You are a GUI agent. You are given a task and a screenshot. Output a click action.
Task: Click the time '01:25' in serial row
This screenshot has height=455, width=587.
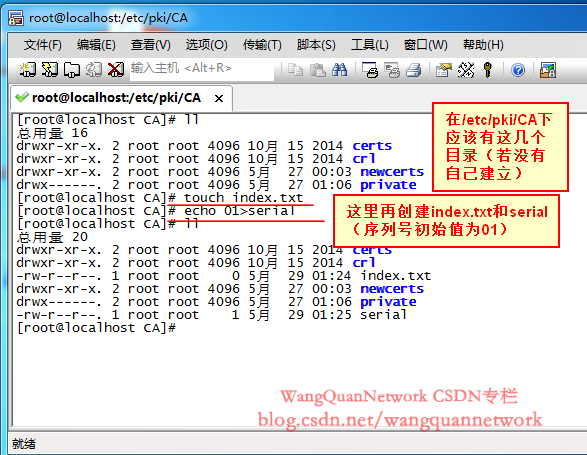[x=332, y=315]
